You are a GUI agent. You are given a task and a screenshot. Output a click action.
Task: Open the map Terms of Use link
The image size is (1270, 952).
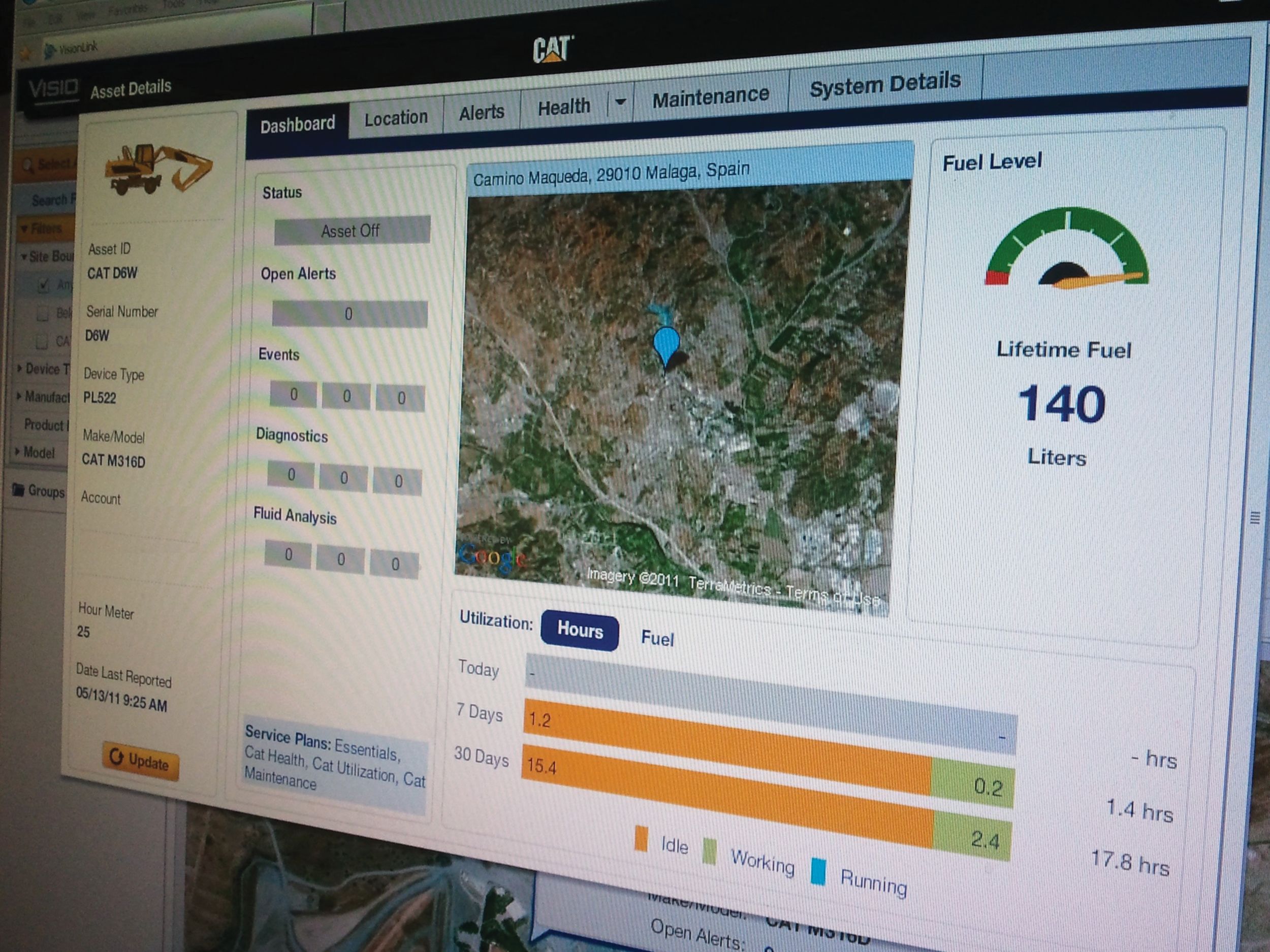833,595
